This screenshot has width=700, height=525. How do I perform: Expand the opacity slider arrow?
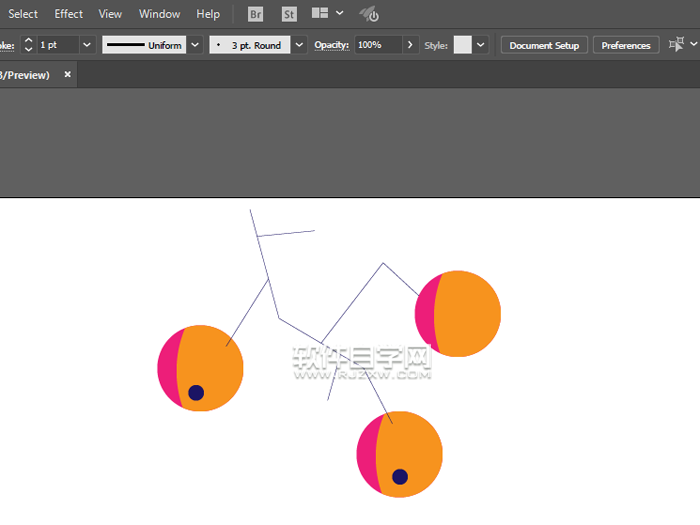(x=410, y=45)
